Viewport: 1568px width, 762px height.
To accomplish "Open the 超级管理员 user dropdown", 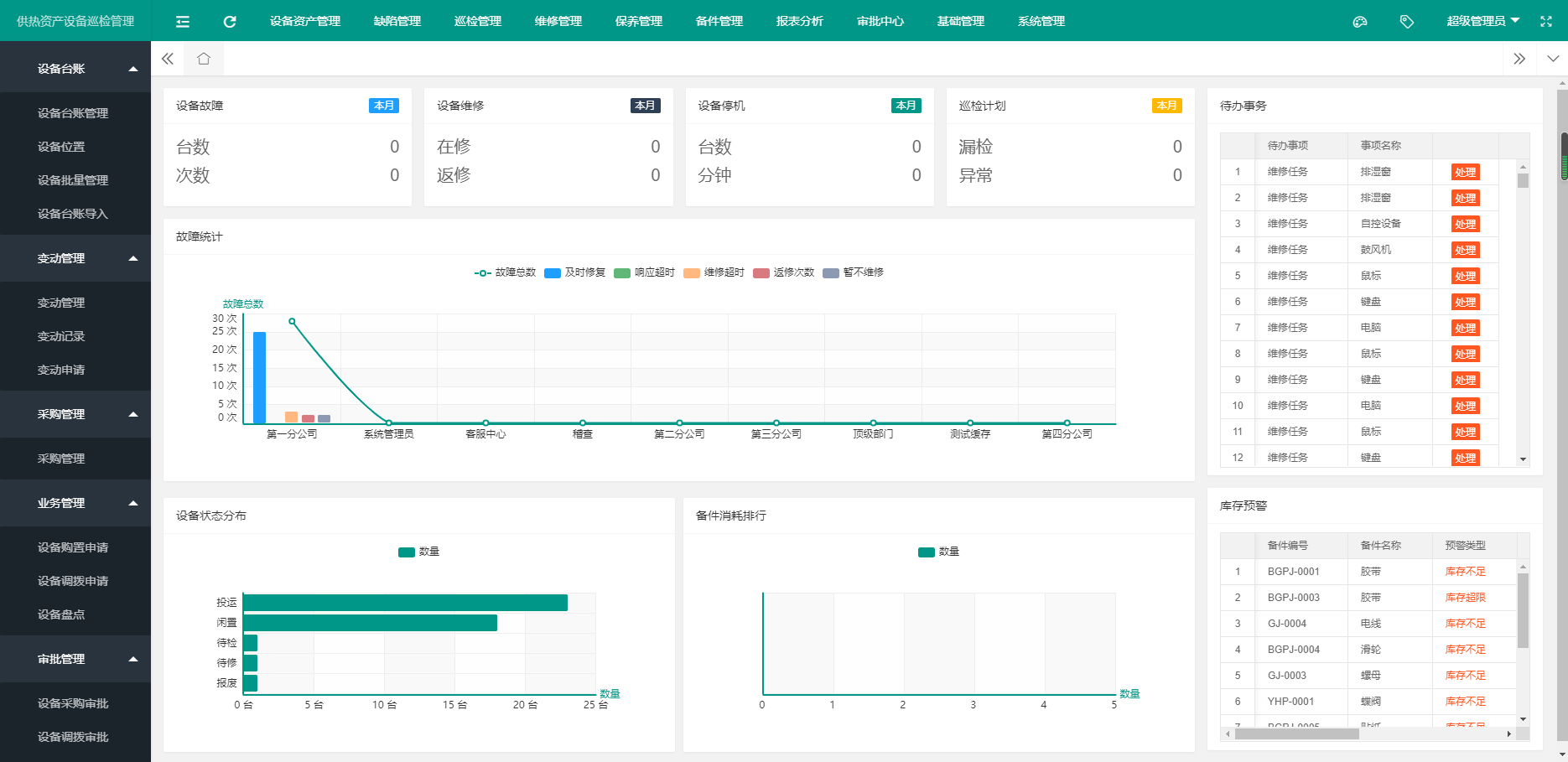I will pyautogui.click(x=1482, y=21).
